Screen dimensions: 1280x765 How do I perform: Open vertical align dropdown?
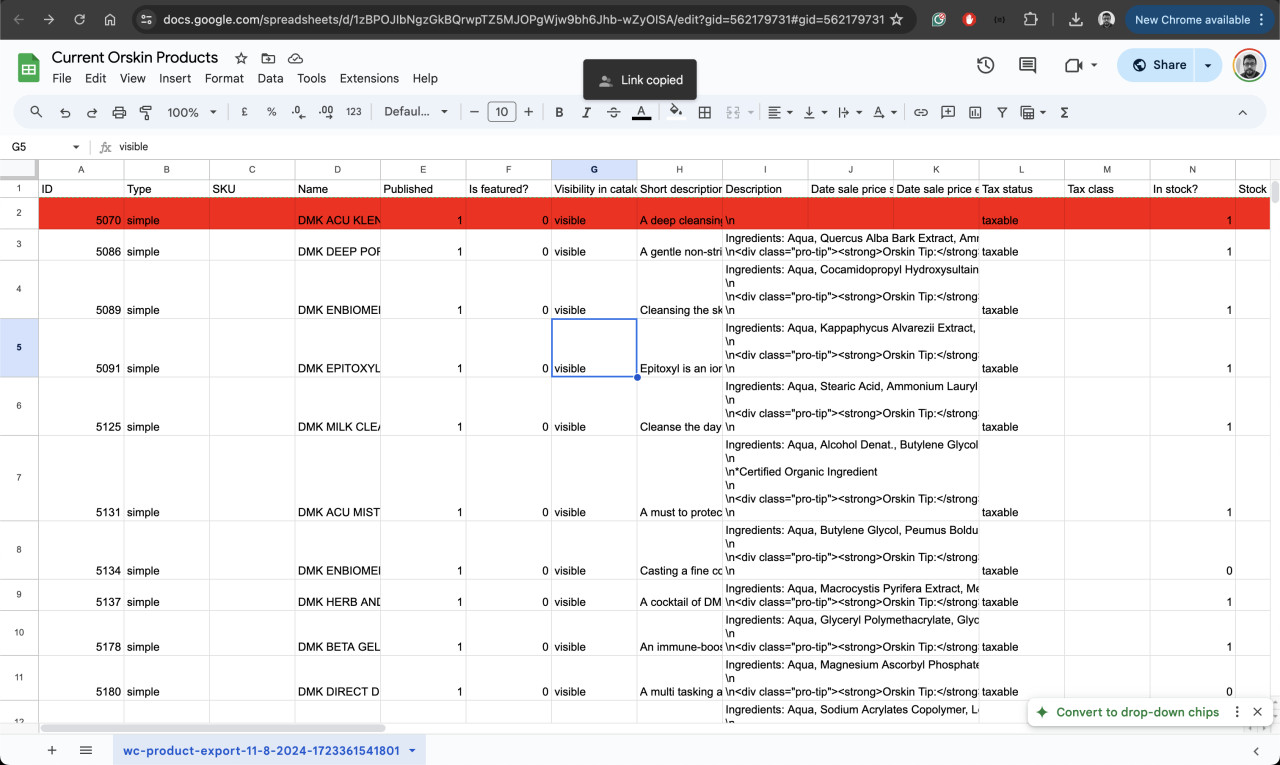coord(815,112)
